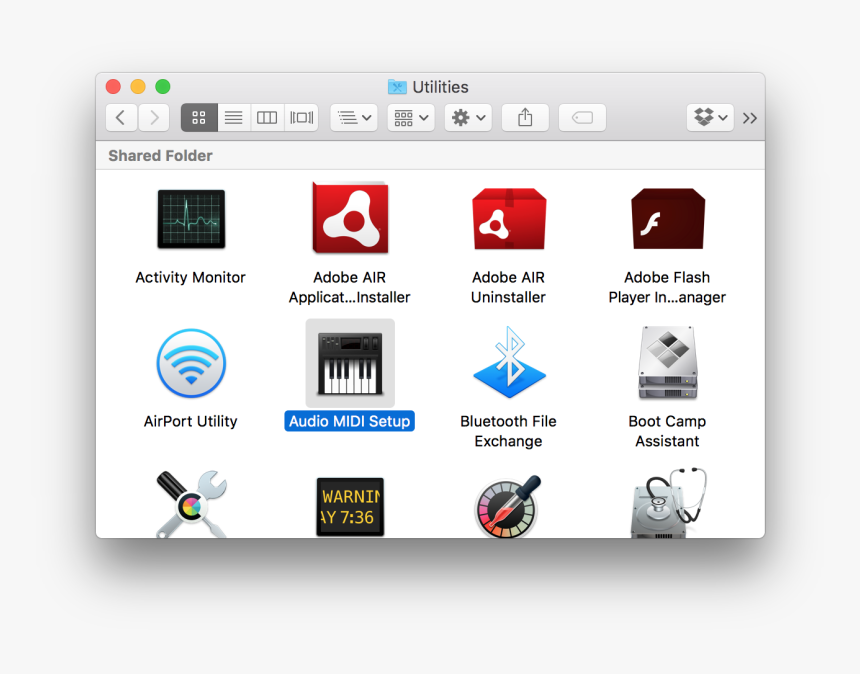This screenshot has height=674, width=860.
Task: Select the Disk Utility stethoscope icon
Action: coord(667,503)
